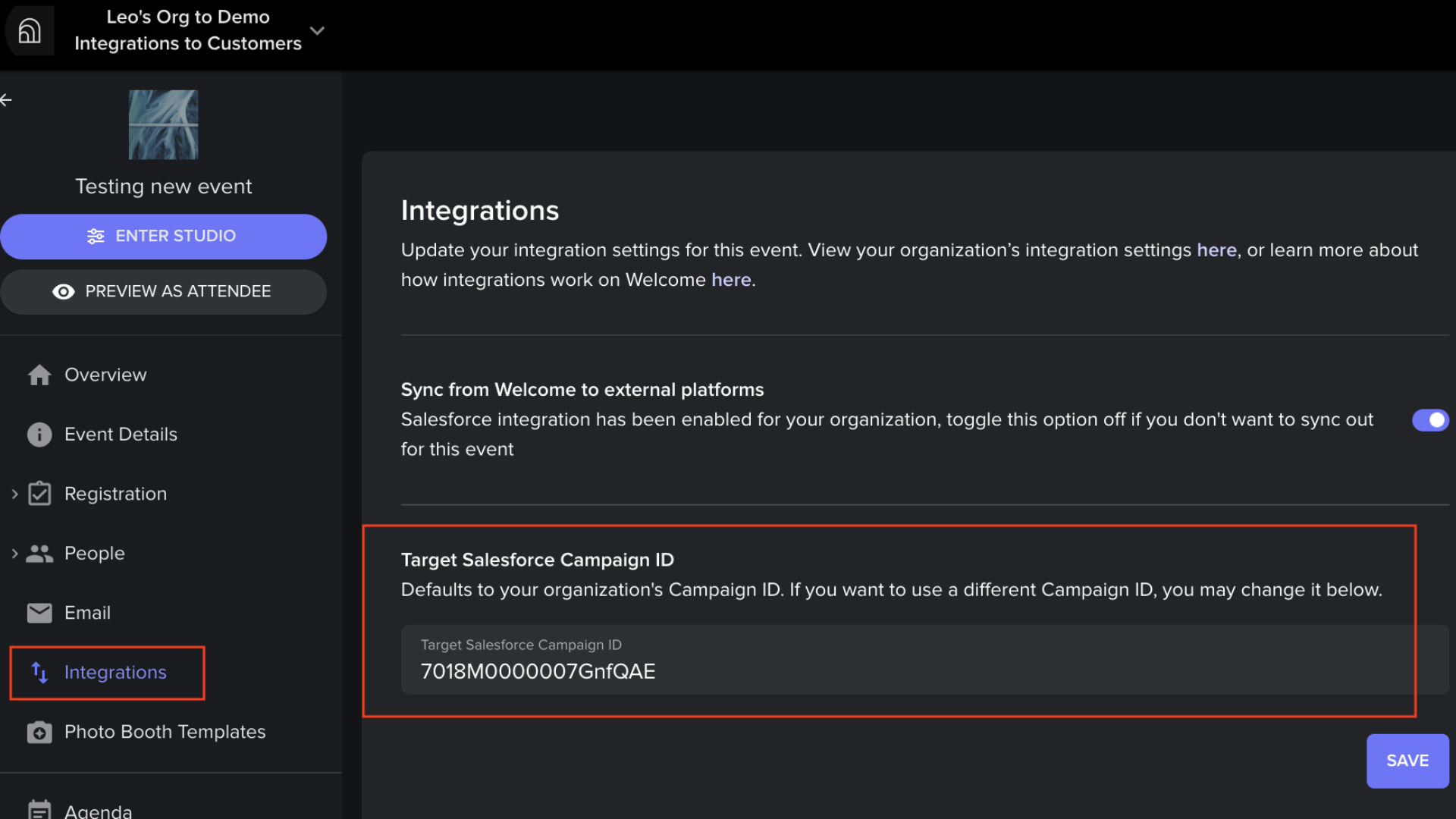Click the Target Salesforce Campaign ID input field
The image size is (1456, 819).
tap(924, 660)
